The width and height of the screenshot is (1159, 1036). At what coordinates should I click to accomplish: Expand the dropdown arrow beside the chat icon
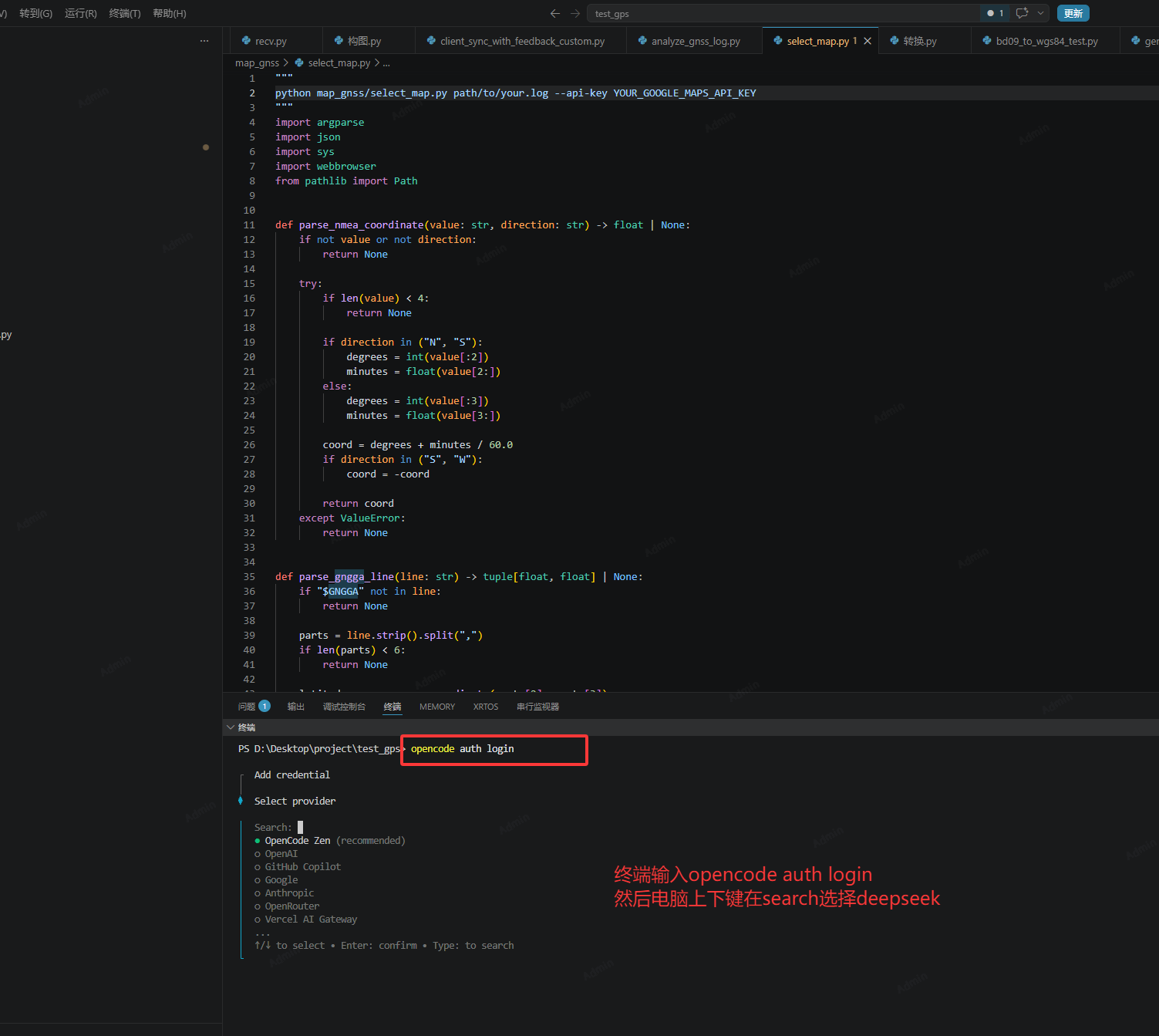(x=1040, y=13)
